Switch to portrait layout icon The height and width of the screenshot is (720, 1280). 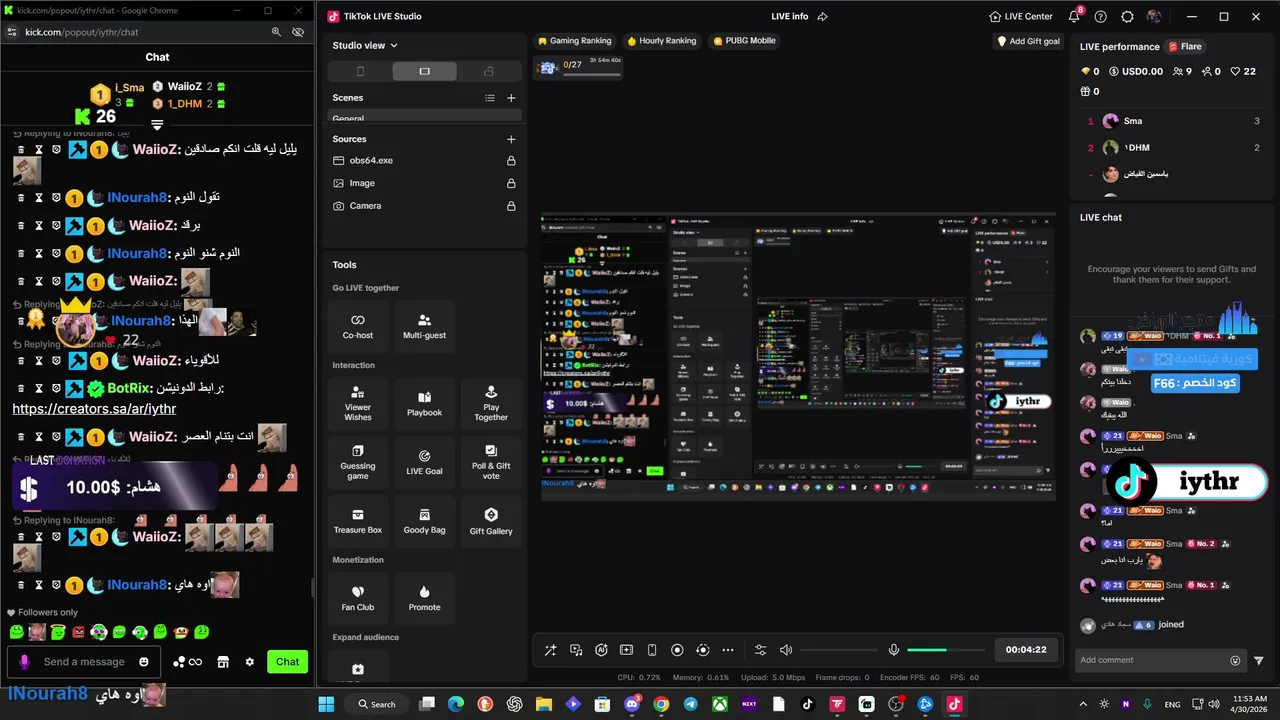coord(361,71)
